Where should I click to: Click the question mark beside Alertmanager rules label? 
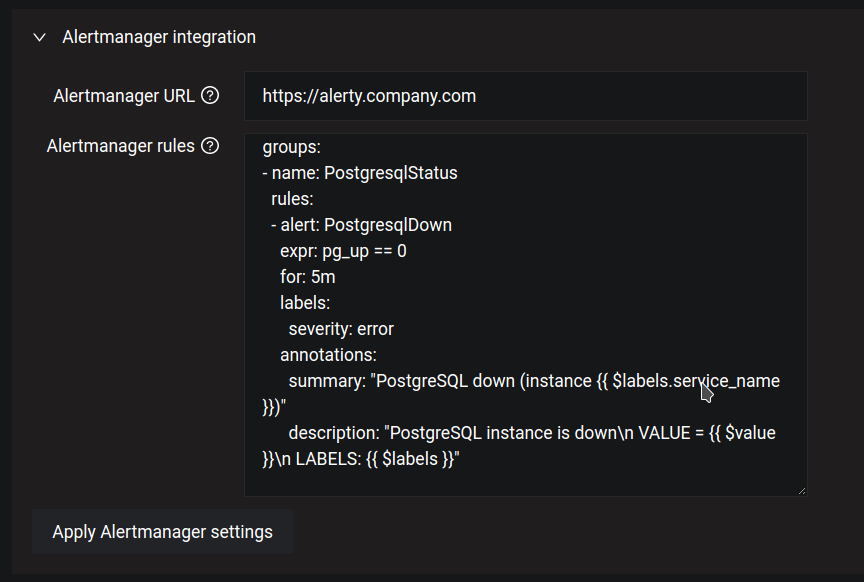pos(210,145)
